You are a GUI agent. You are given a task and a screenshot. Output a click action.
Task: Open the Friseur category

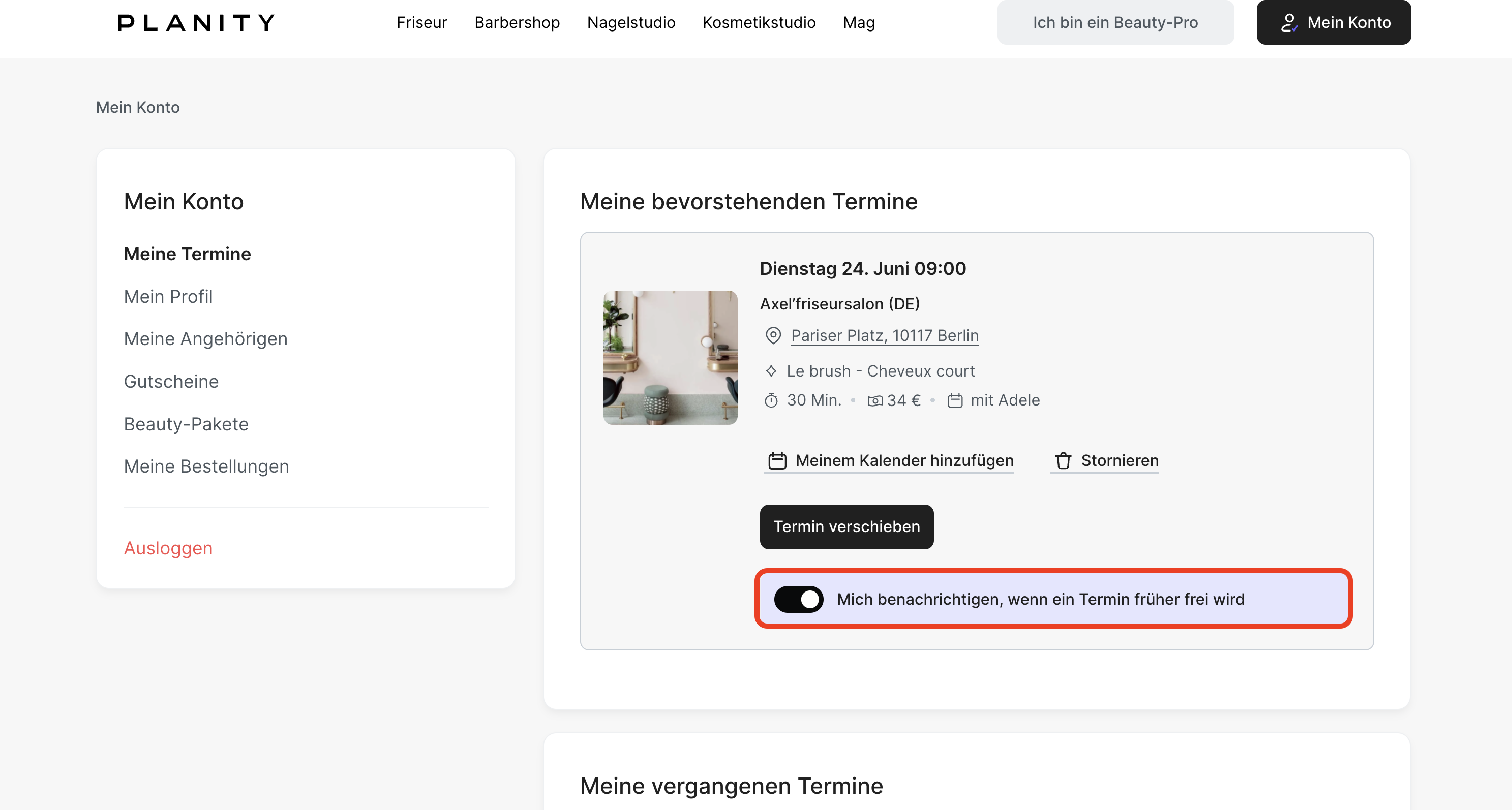coord(421,23)
